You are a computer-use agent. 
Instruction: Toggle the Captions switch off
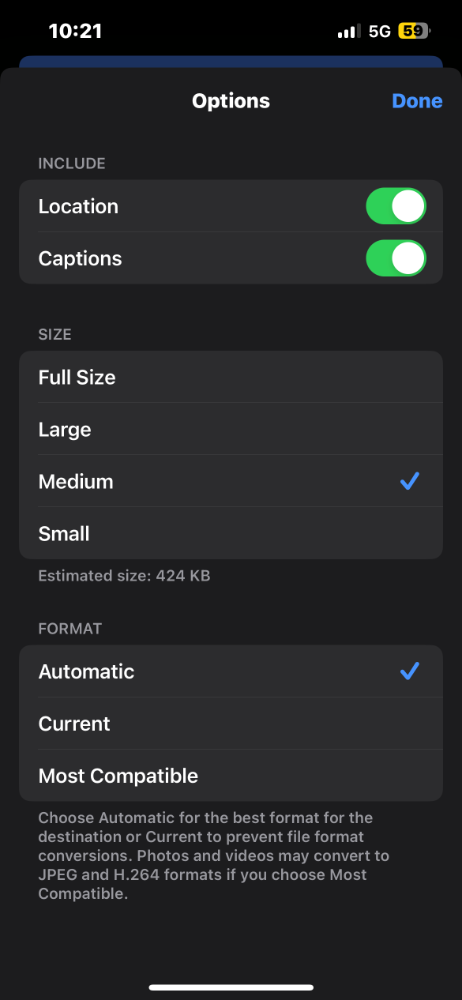click(396, 258)
